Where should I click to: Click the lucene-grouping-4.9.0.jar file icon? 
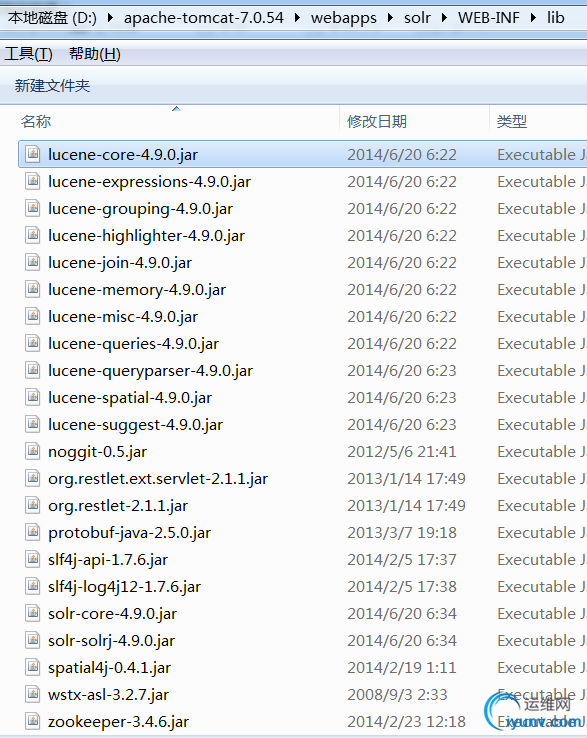click(32, 208)
